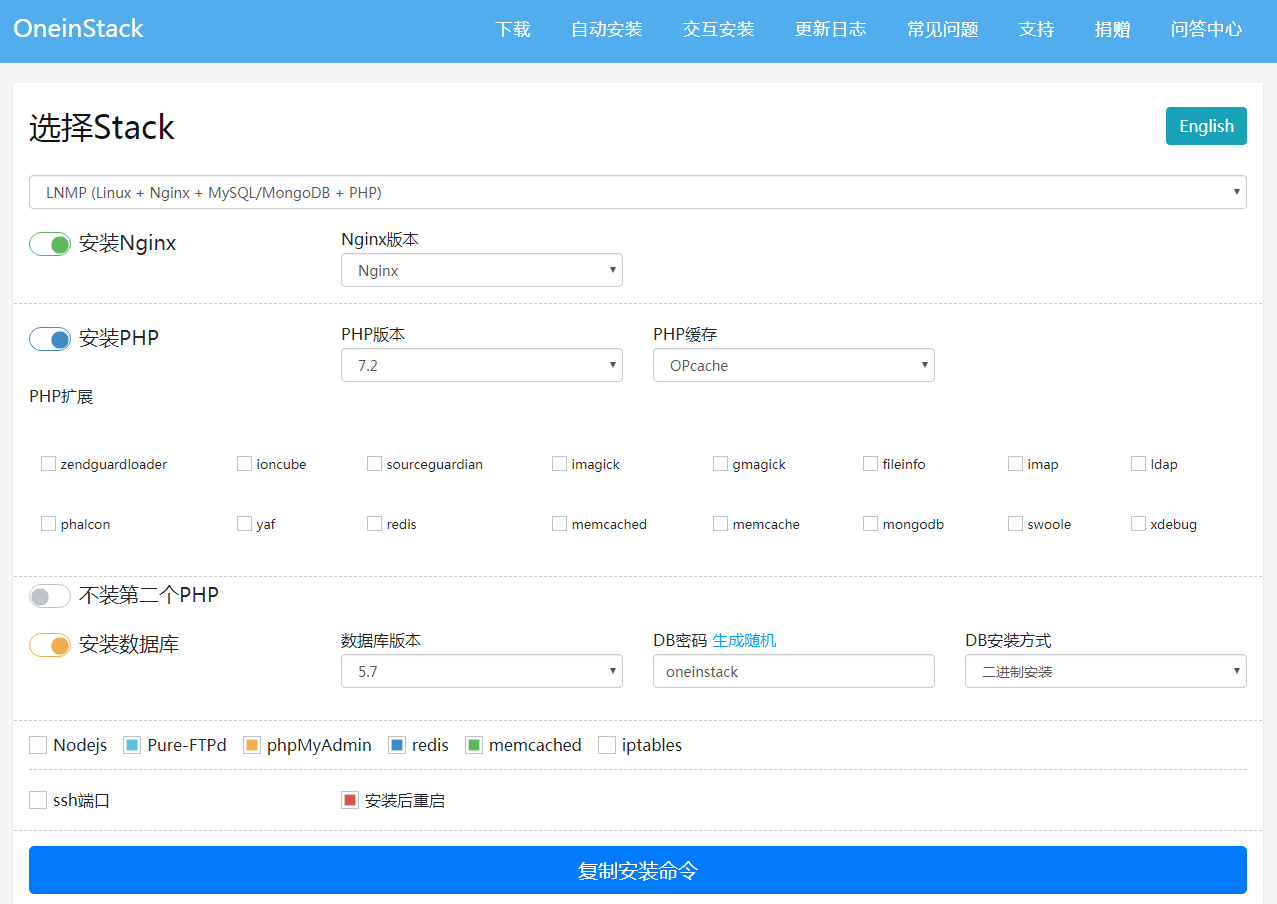Toggle the 安装数据库 switch
Image resolution: width=1277 pixels, height=904 pixels.
(50, 645)
